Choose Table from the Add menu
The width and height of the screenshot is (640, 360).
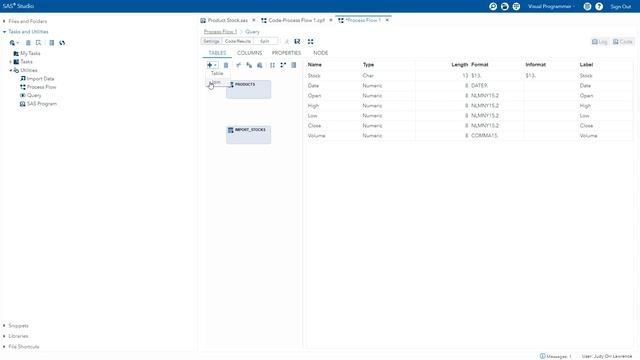[218, 73]
